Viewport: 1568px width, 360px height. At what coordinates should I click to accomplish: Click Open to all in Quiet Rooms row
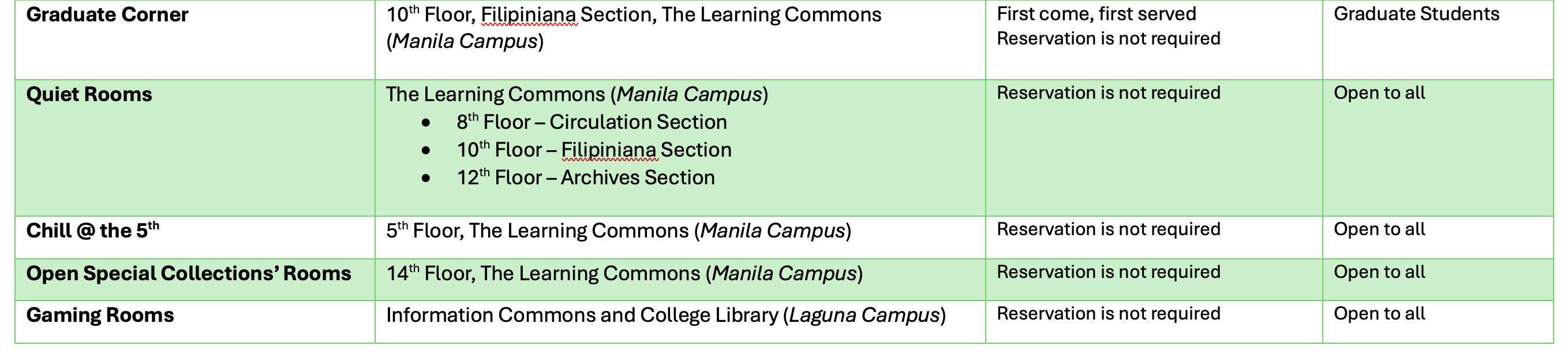coord(1379,93)
